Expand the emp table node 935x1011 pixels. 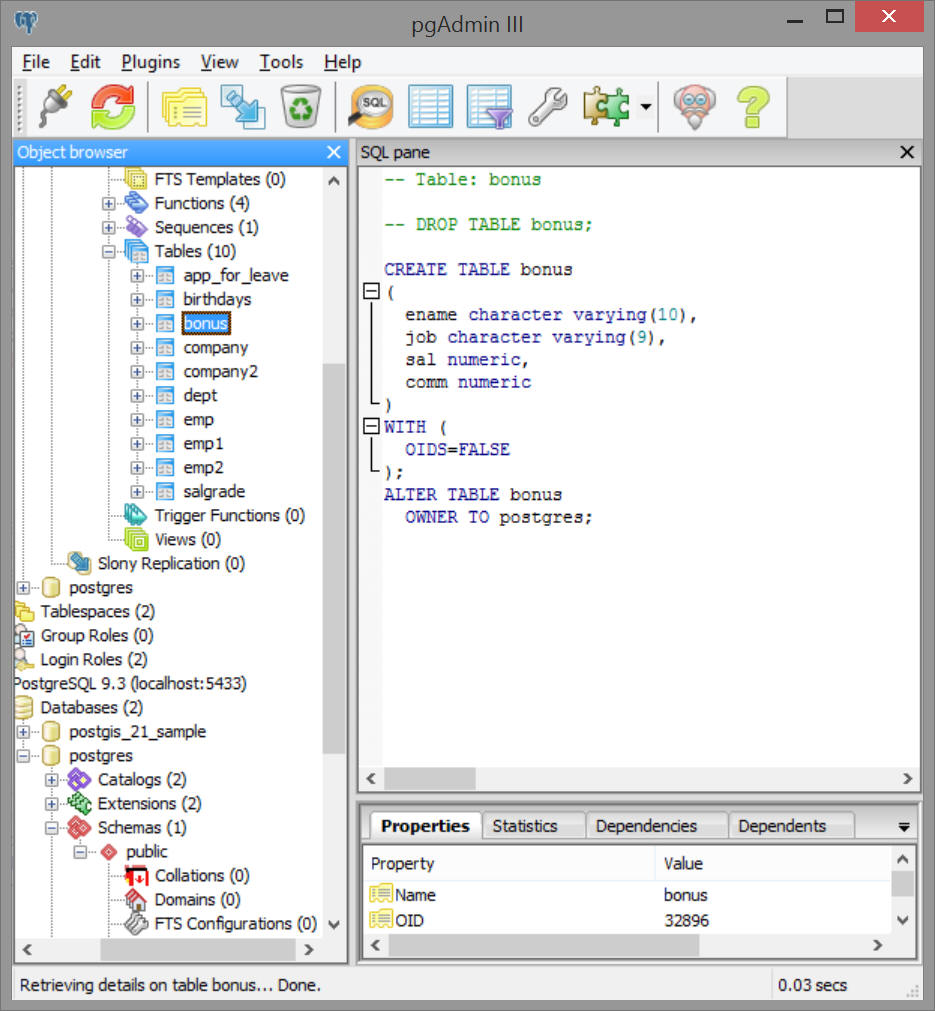click(137, 420)
